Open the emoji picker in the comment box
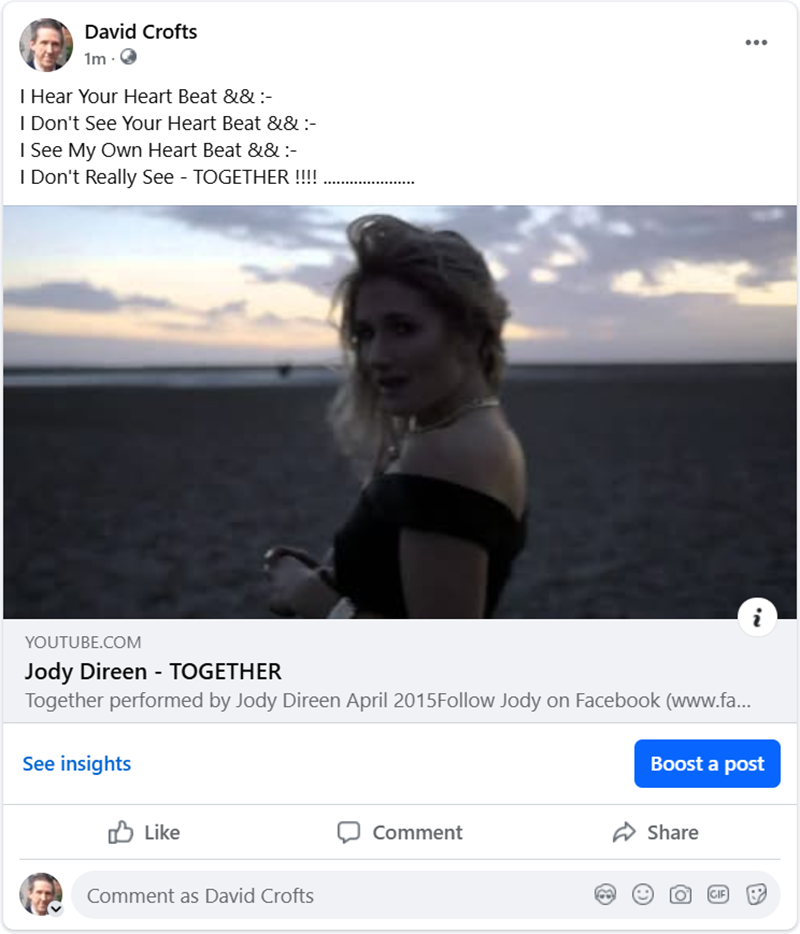The height and width of the screenshot is (934, 800). click(x=643, y=895)
